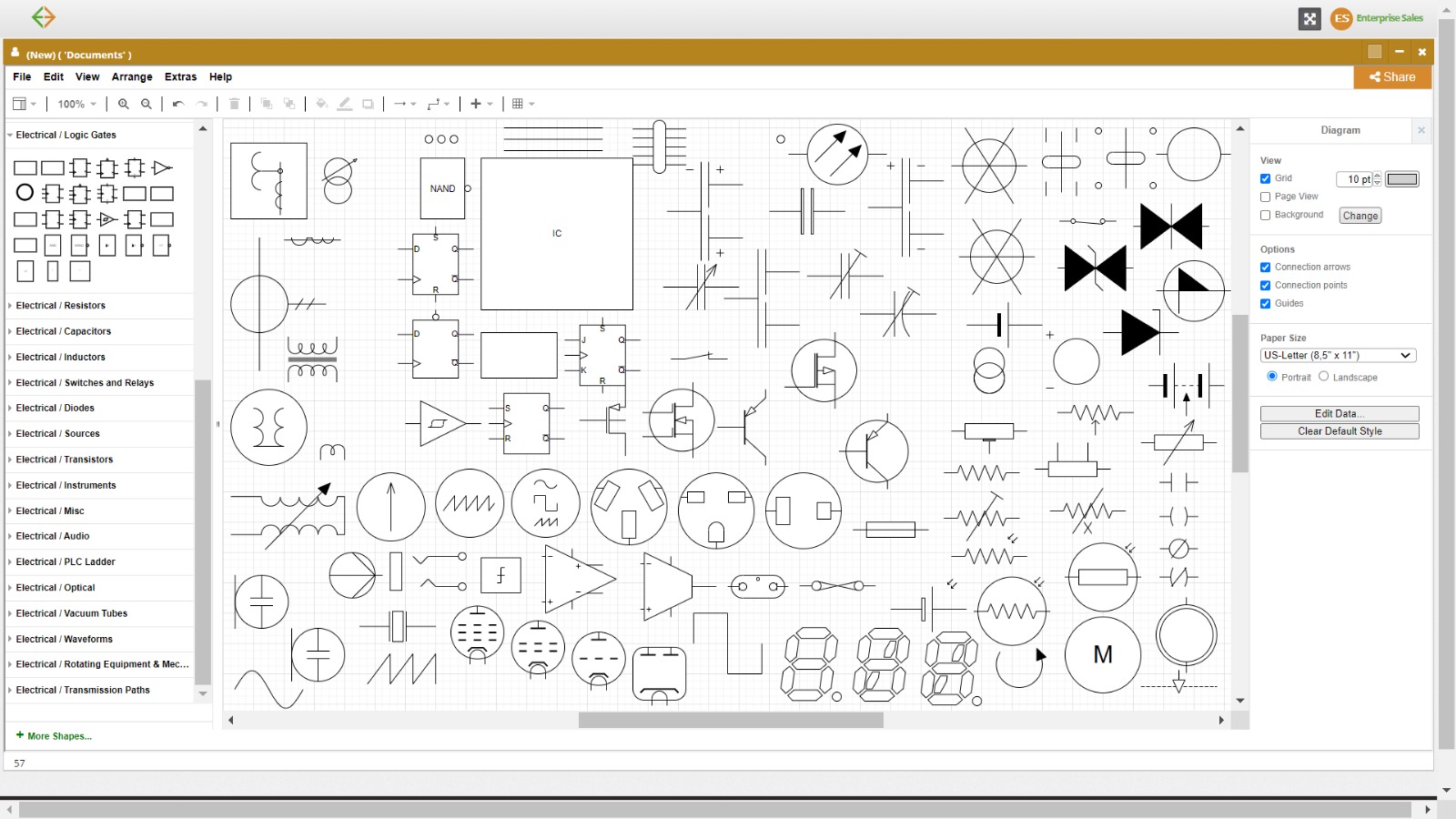Screen dimensions: 1456x819
Task: Expand Electrical / Capacitors section
Action: pos(99,331)
